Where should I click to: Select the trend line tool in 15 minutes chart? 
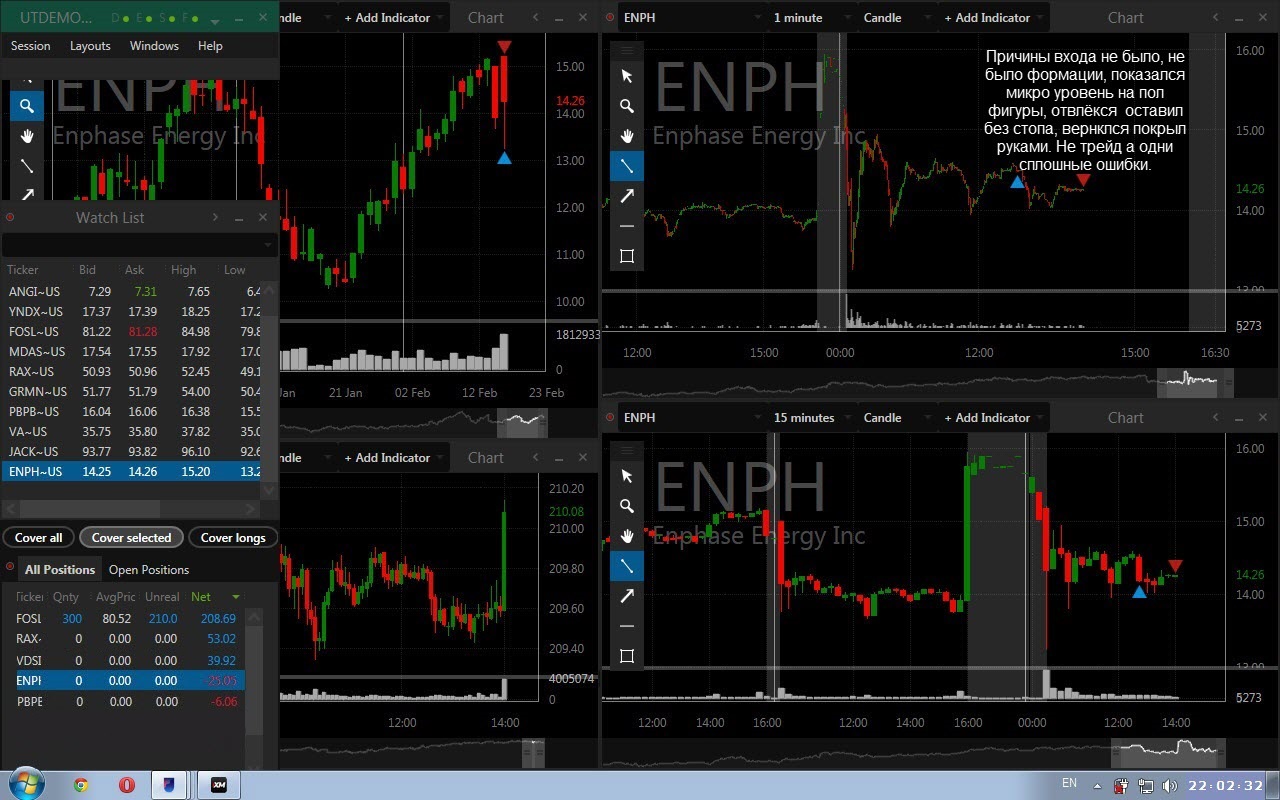coord(627,566)
